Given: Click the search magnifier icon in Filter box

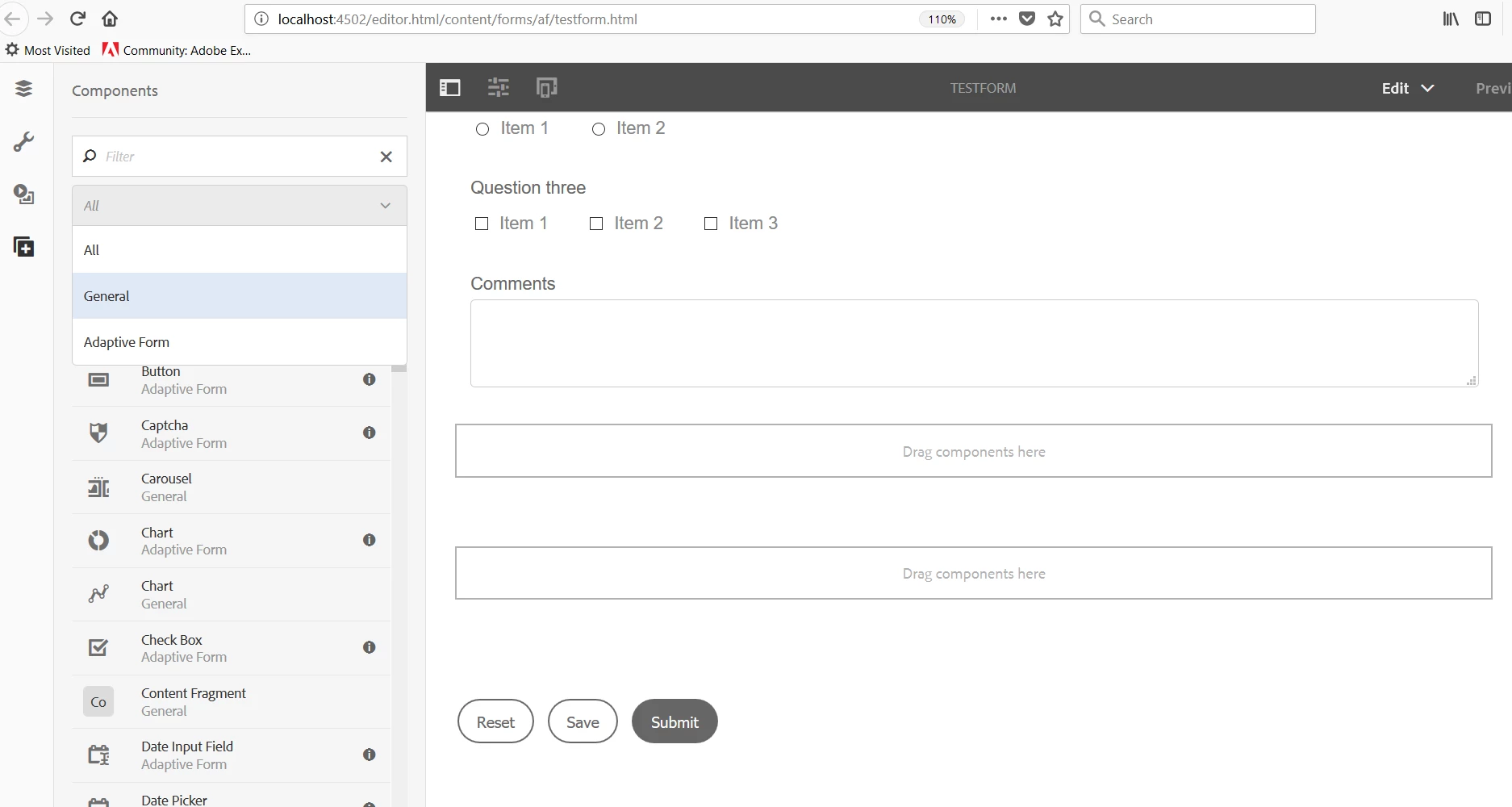Looking at the screenshot, I should point(90,156).
